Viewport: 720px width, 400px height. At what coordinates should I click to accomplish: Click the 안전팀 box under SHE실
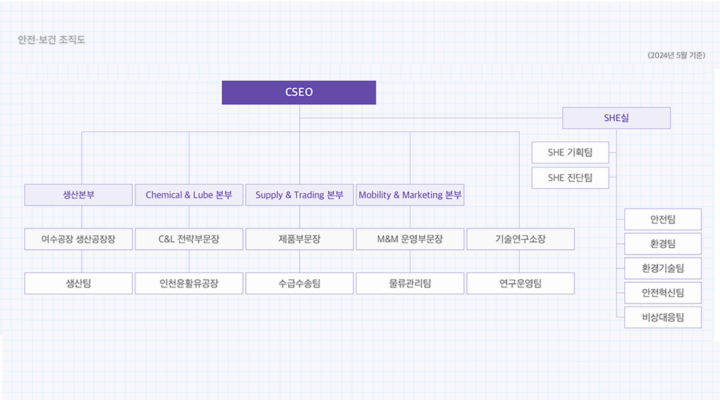(x=662, y=219)
